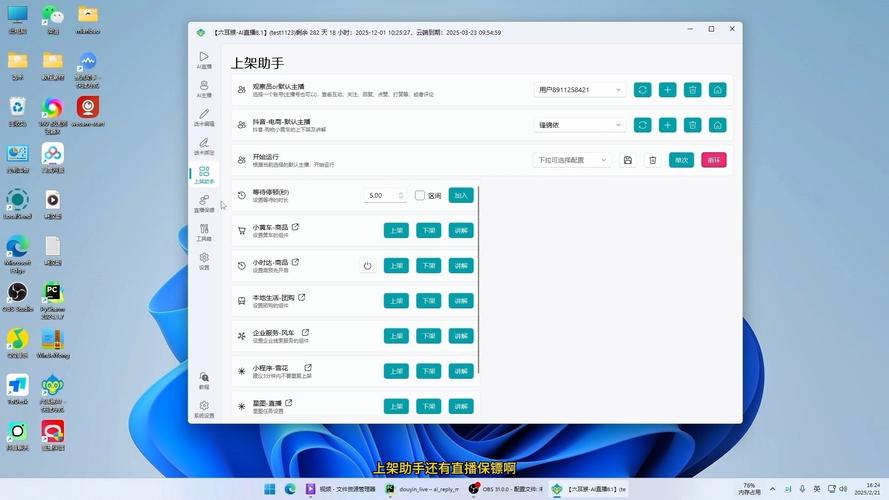Image resolution: width=889 pixels, height=500 pixels.
Task: Toggle the power button in 小时达-商品 row
Action: tap(367, 265)
